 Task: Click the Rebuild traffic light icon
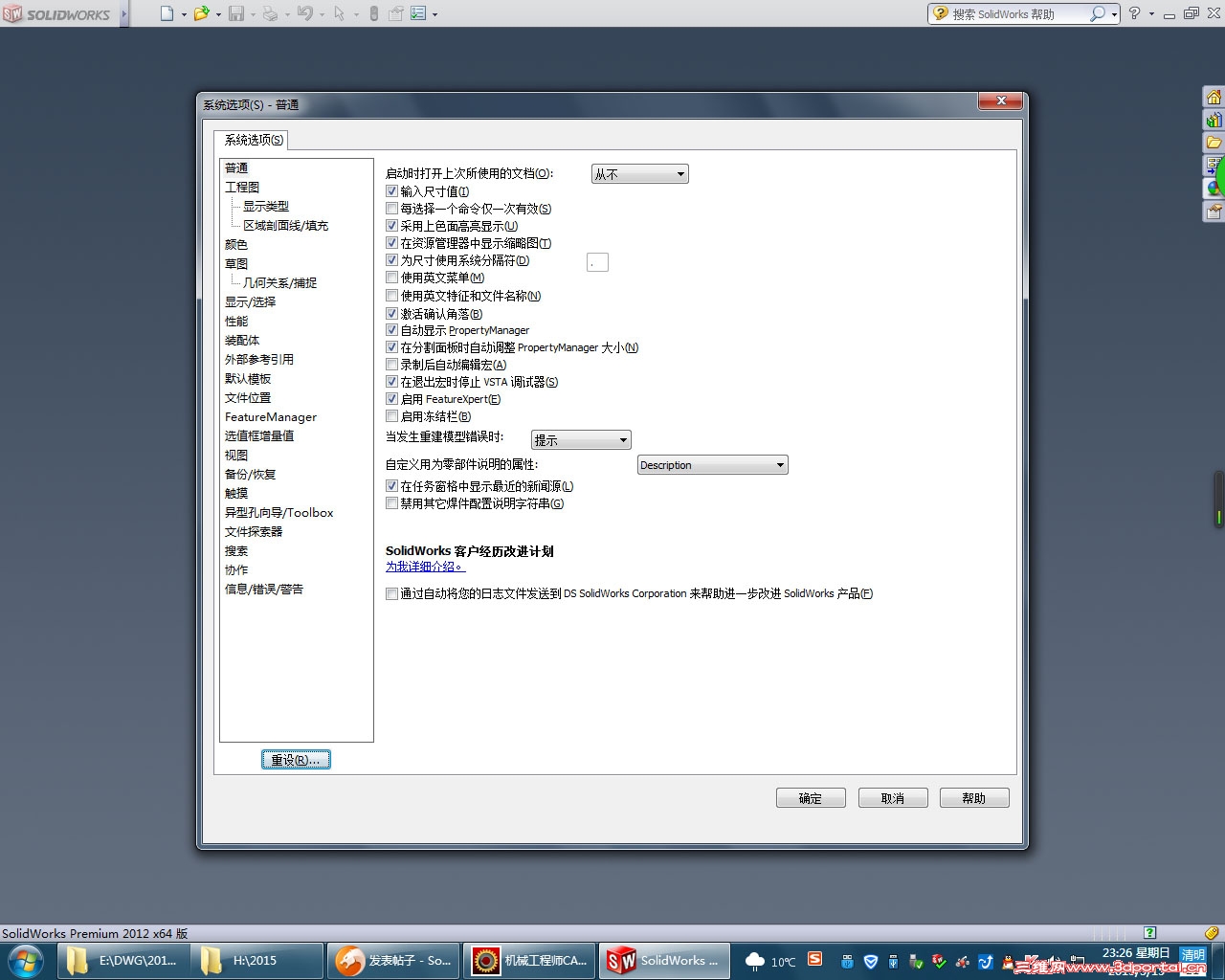pyautogui.click(x=373, y=13)
